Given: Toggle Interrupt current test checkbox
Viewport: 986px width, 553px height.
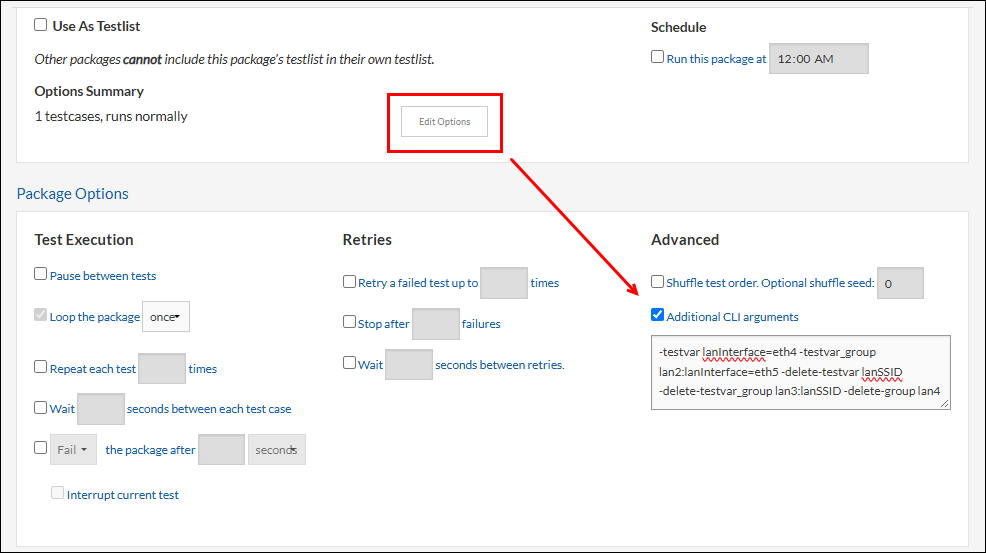Looking at the screenshot, I should 57,493.
